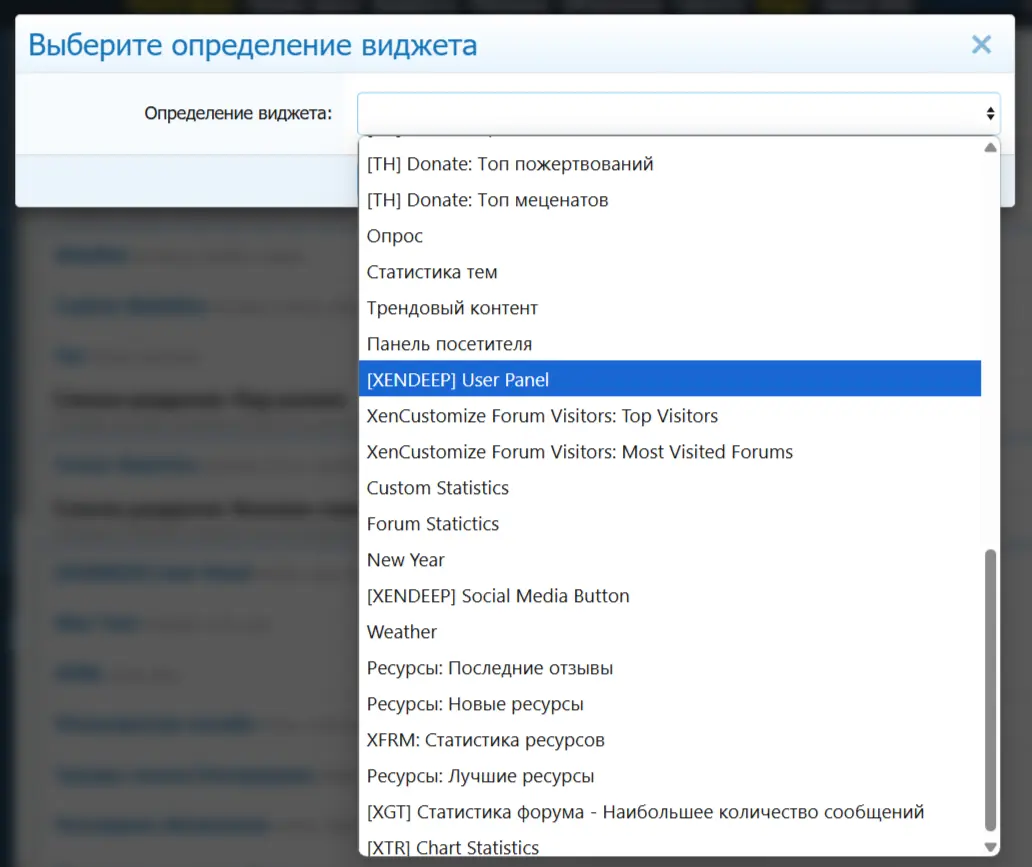The width and height of the screenshot is (1032, 867).
Task: Choose the "Weather" widget
Action: click(x=402, y=631)
